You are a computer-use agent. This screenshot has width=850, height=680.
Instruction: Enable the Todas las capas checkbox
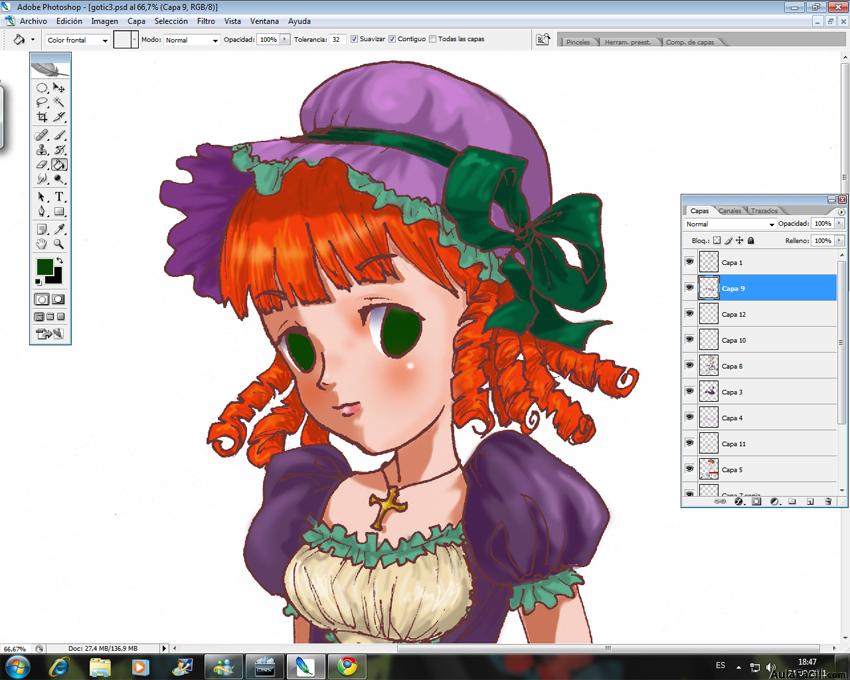point(433,39)
